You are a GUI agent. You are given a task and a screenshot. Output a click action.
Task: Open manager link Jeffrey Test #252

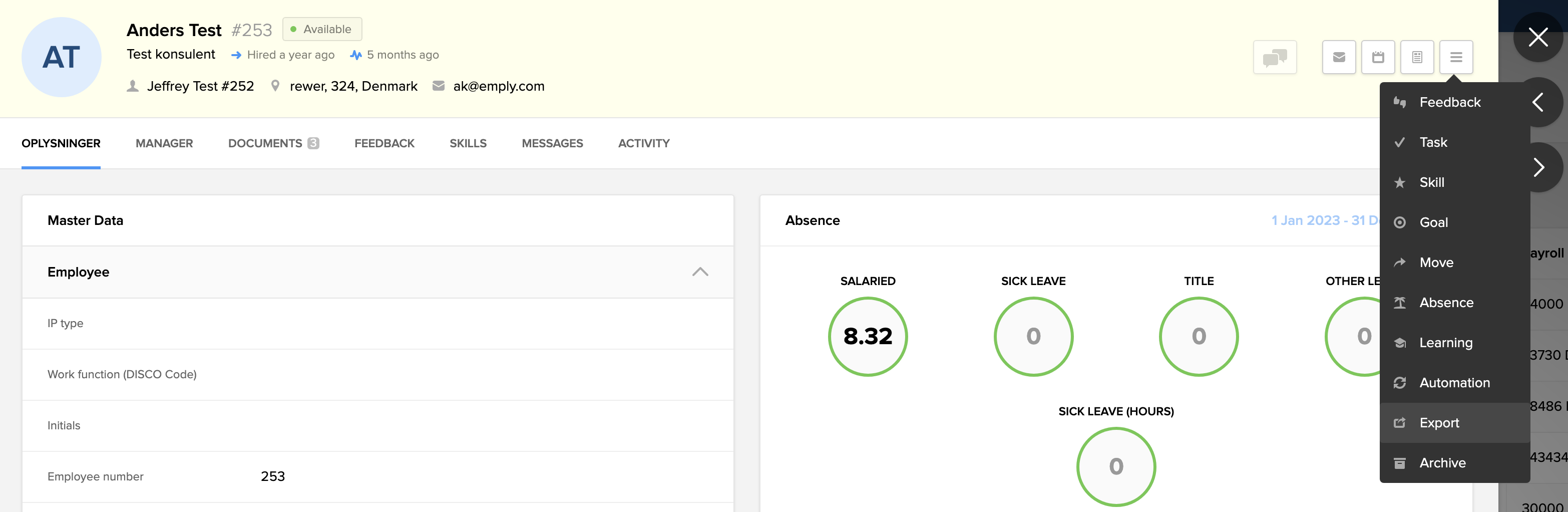[200, 87]
